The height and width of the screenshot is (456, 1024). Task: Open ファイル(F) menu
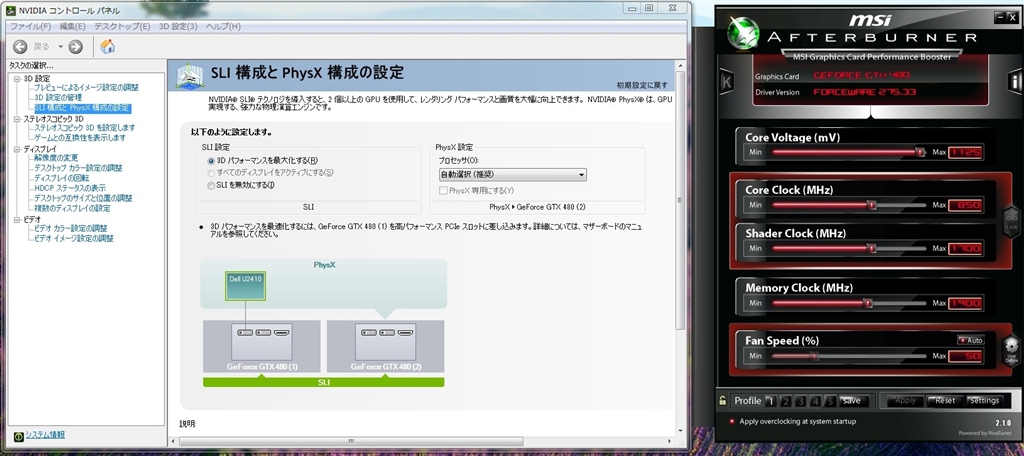30,27
